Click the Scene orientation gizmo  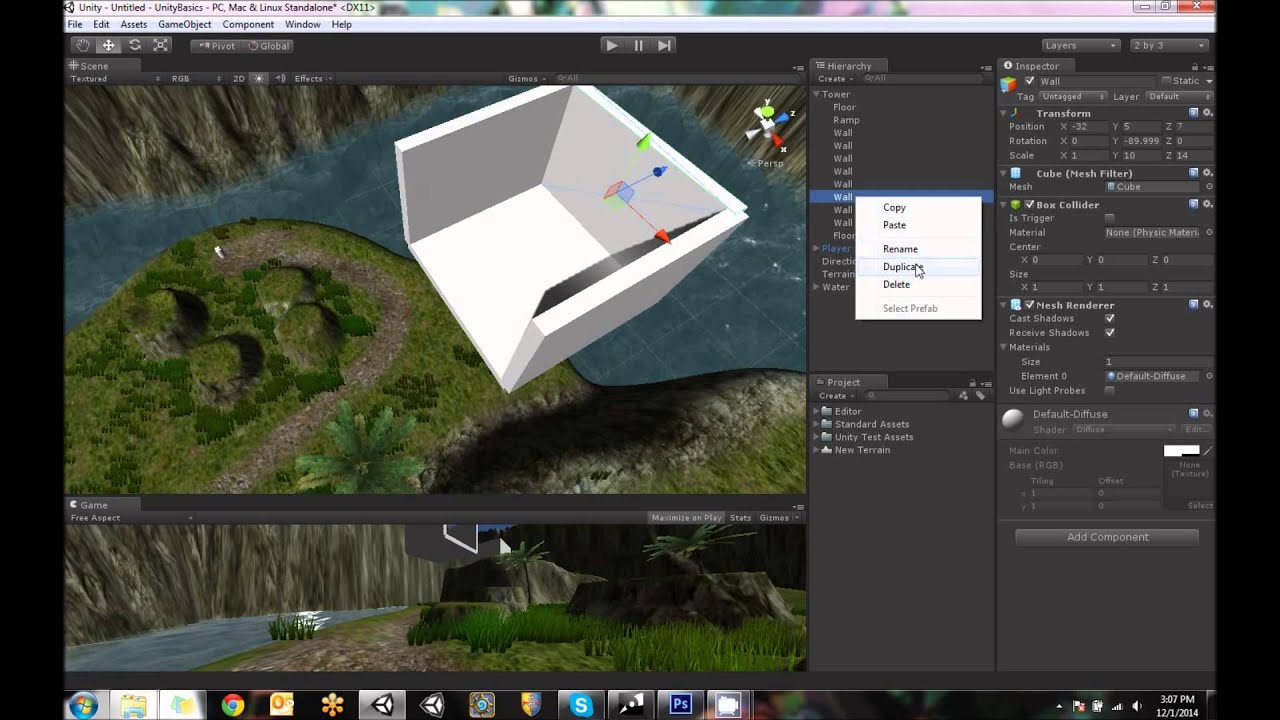(768, 128)
